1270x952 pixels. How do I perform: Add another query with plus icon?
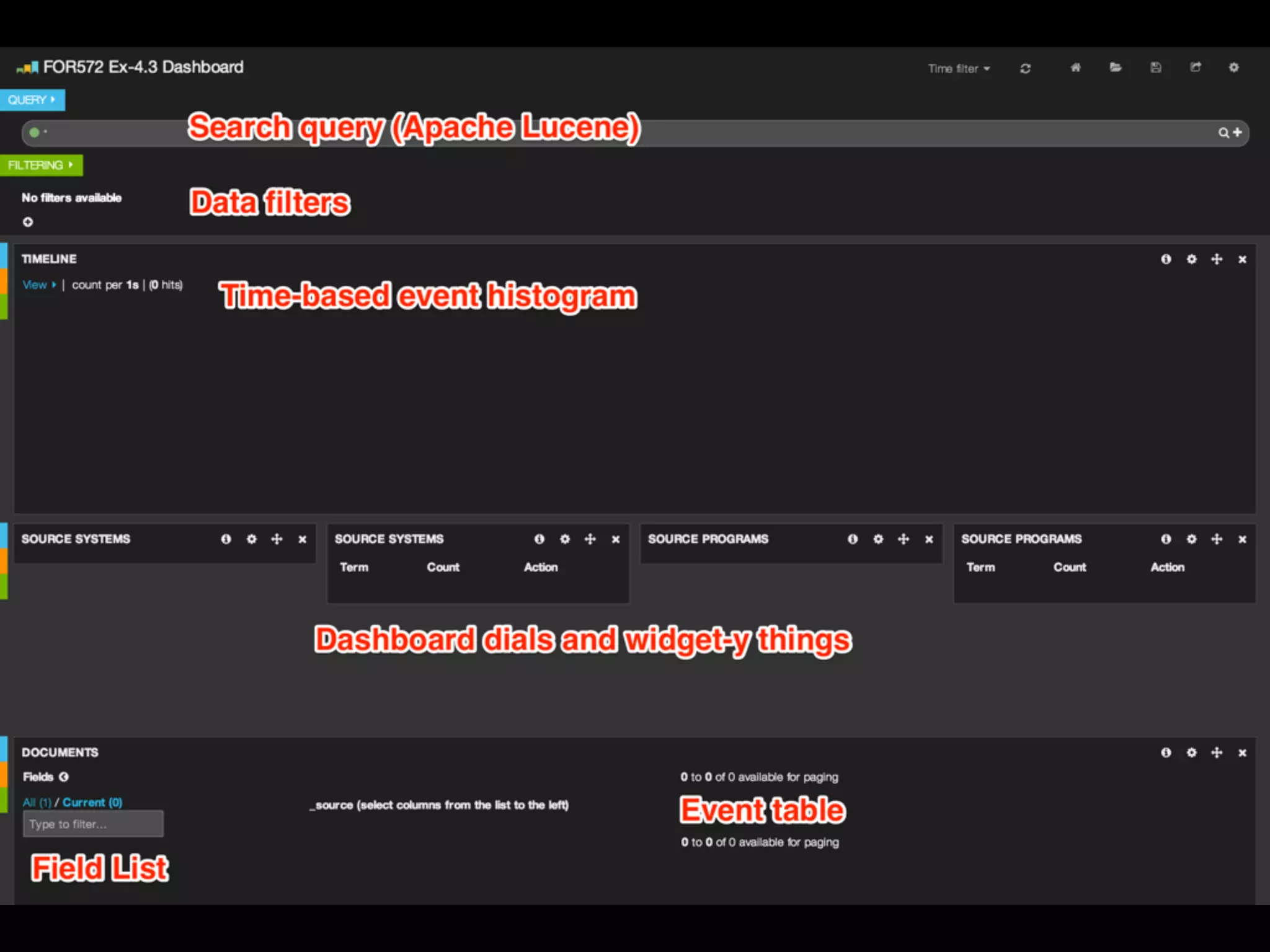click(x=1238, y=132)
